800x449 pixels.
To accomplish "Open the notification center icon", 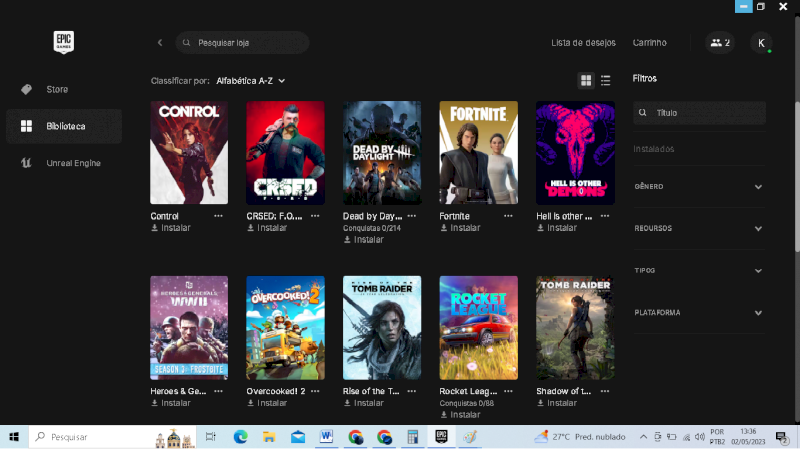I will point(782,437).
